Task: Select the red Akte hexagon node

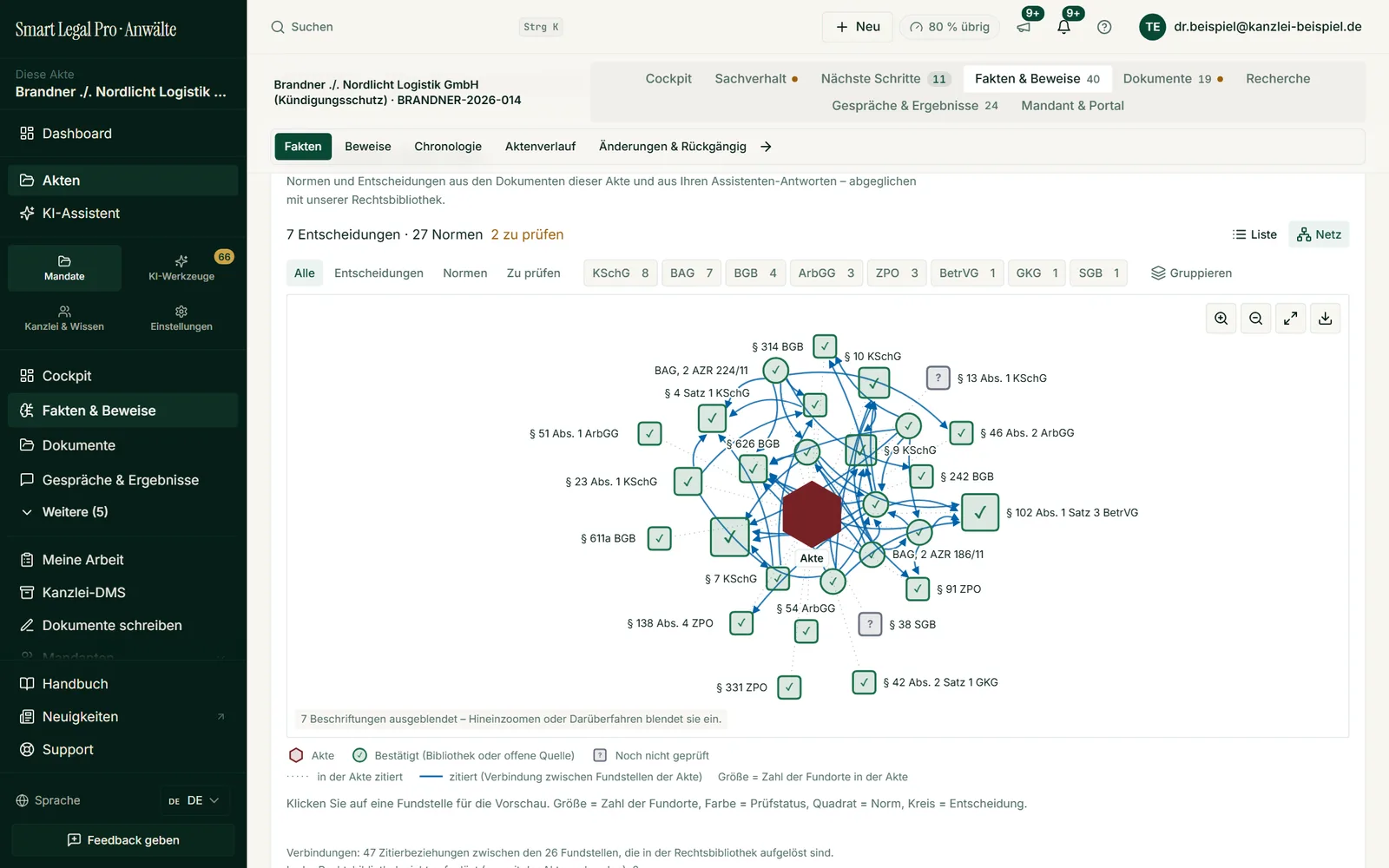Action: pos(811,514)
